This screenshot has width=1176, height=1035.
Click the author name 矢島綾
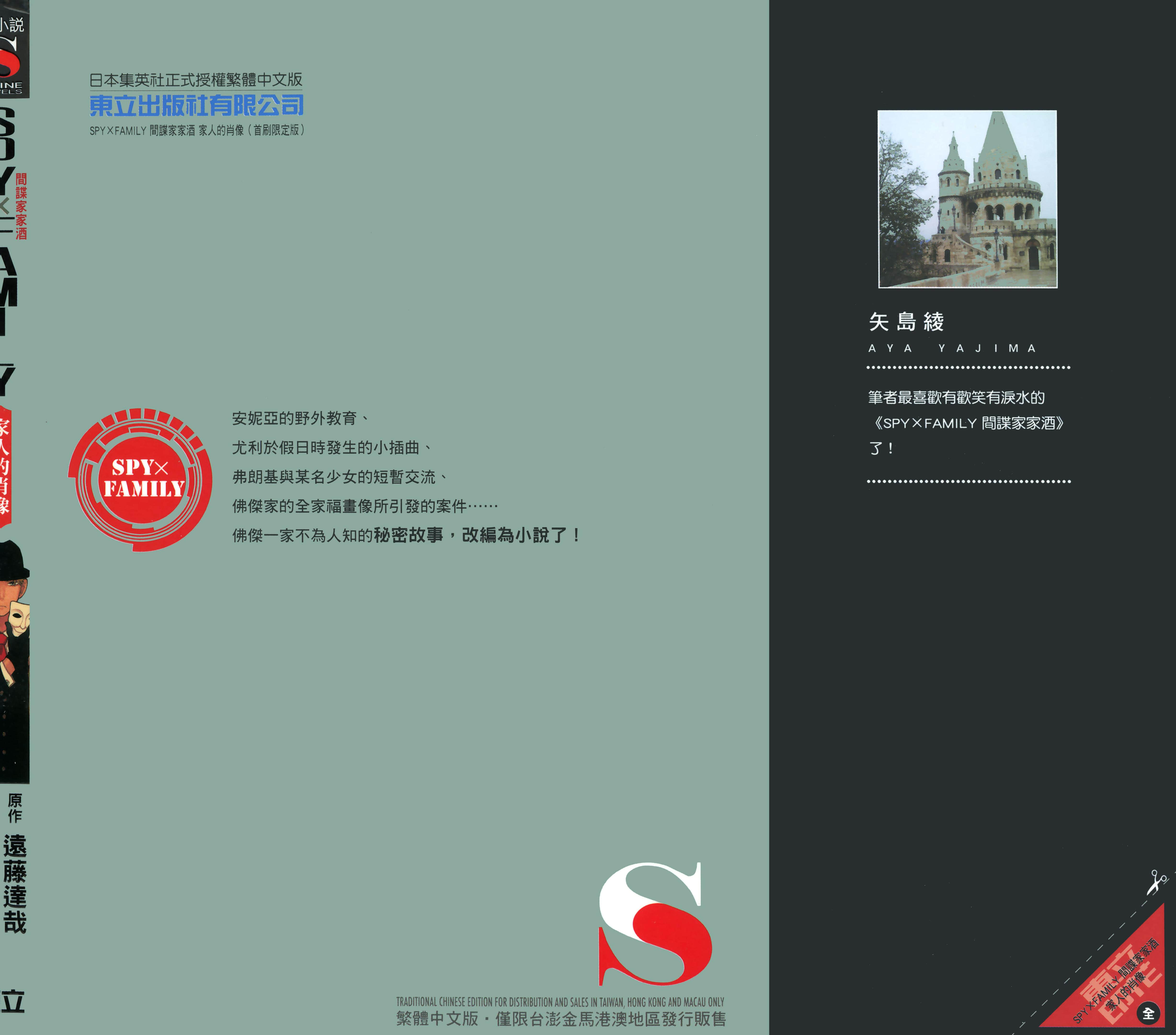click(x=907, y=322)
